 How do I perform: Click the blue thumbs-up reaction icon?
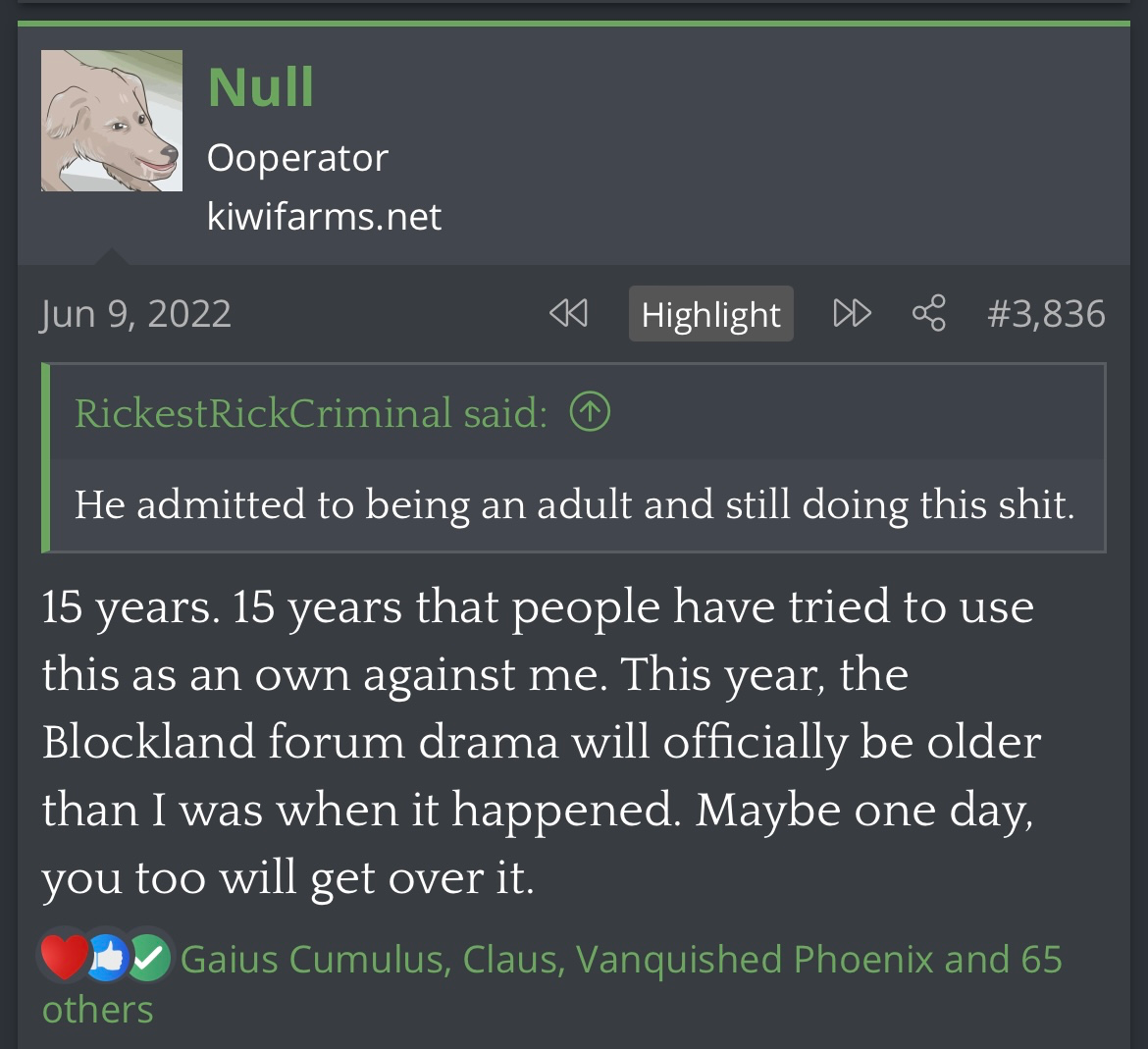click(108, 959)
